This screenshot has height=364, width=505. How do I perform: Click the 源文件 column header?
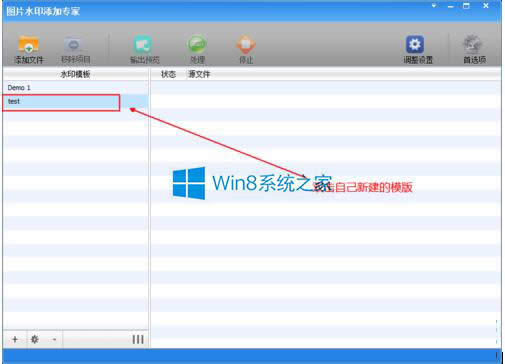click(x=199, y=74)
